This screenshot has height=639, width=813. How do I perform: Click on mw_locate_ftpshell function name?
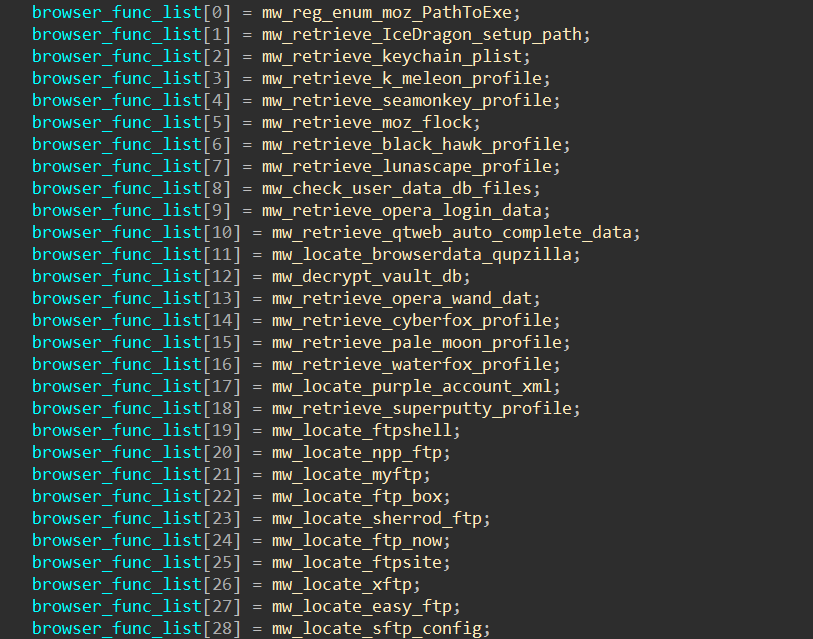(x=366, y=430)
